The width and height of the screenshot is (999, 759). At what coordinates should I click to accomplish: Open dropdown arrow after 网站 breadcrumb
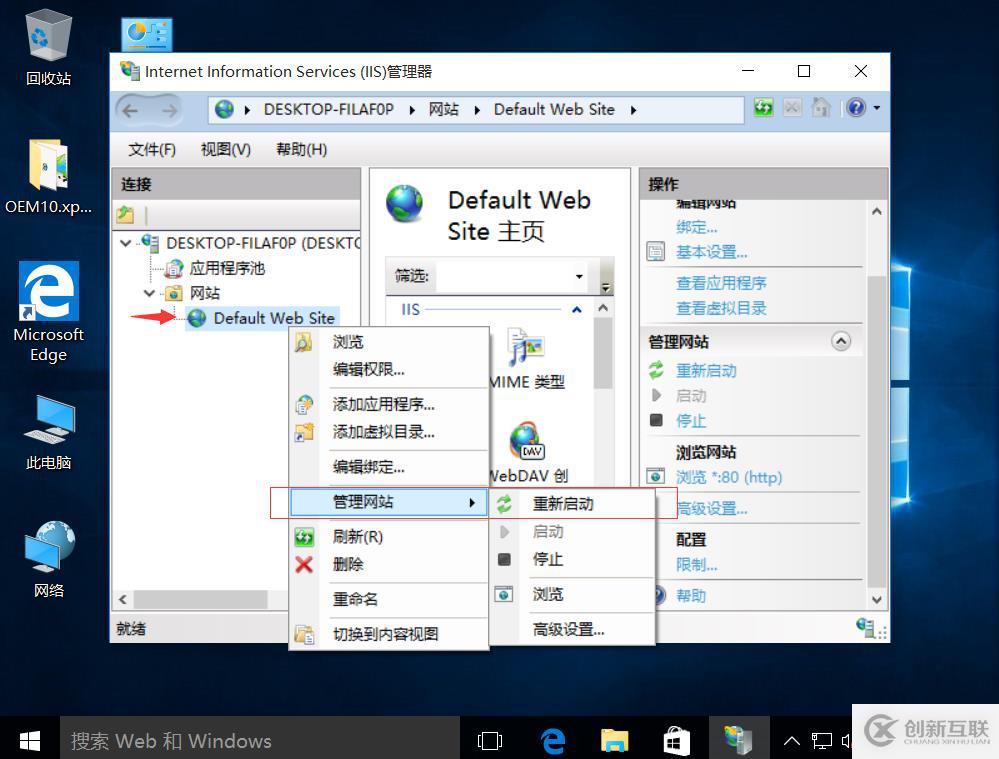tap(477, 110)
